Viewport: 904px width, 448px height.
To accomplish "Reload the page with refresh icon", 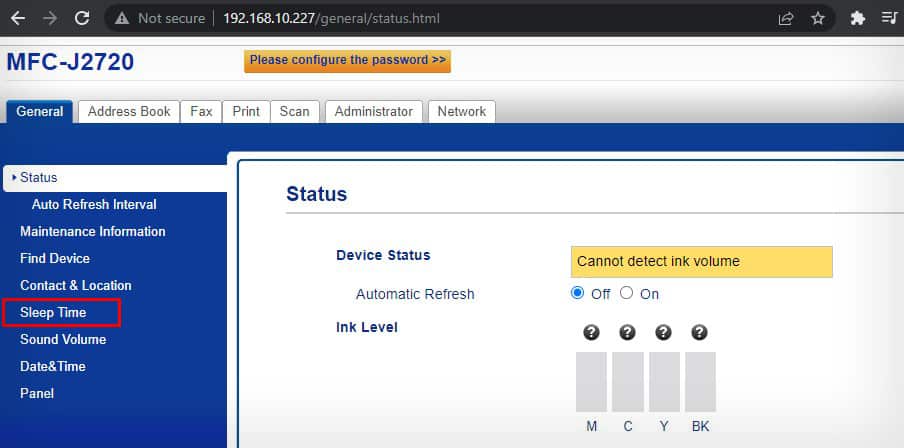I will click(x=82, y=18).
